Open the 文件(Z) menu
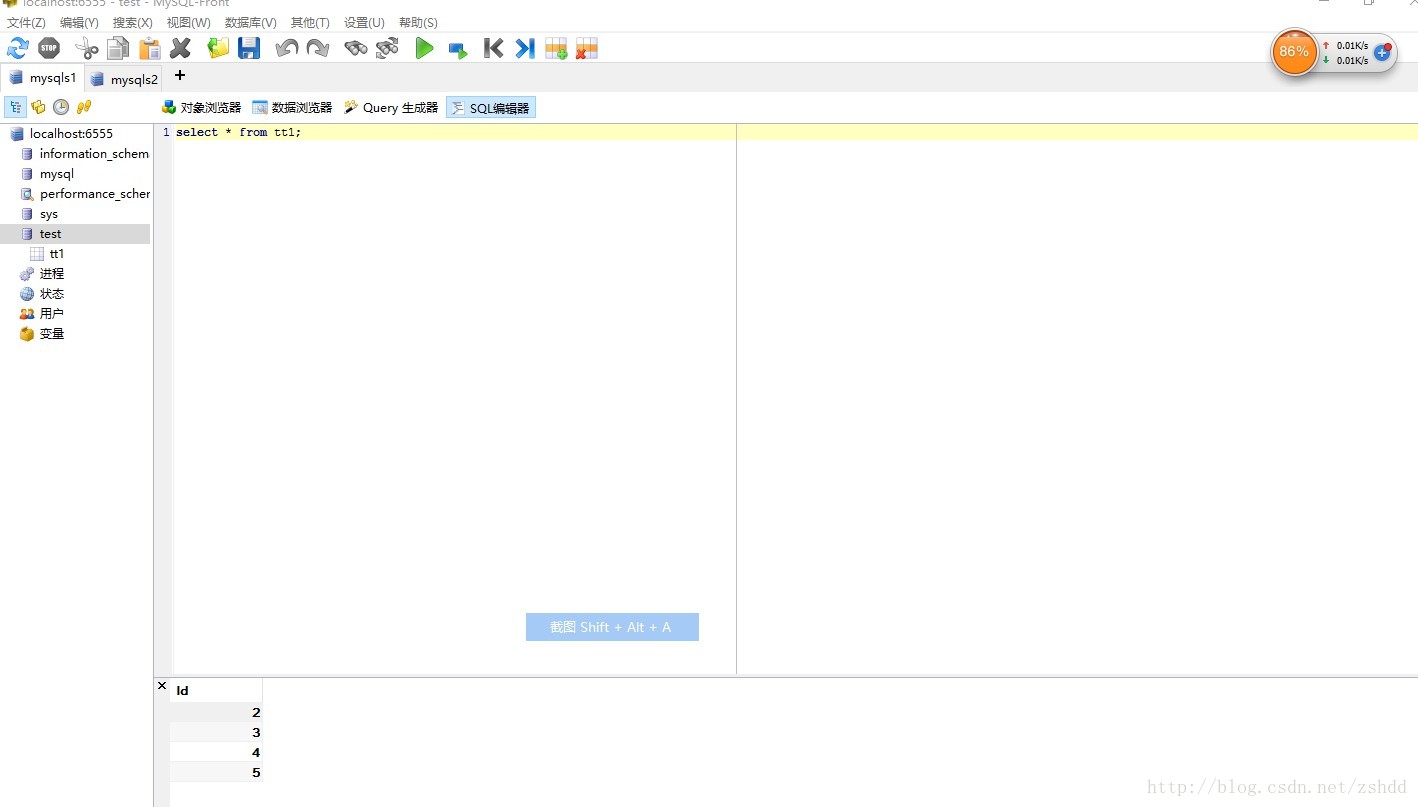 26,22
